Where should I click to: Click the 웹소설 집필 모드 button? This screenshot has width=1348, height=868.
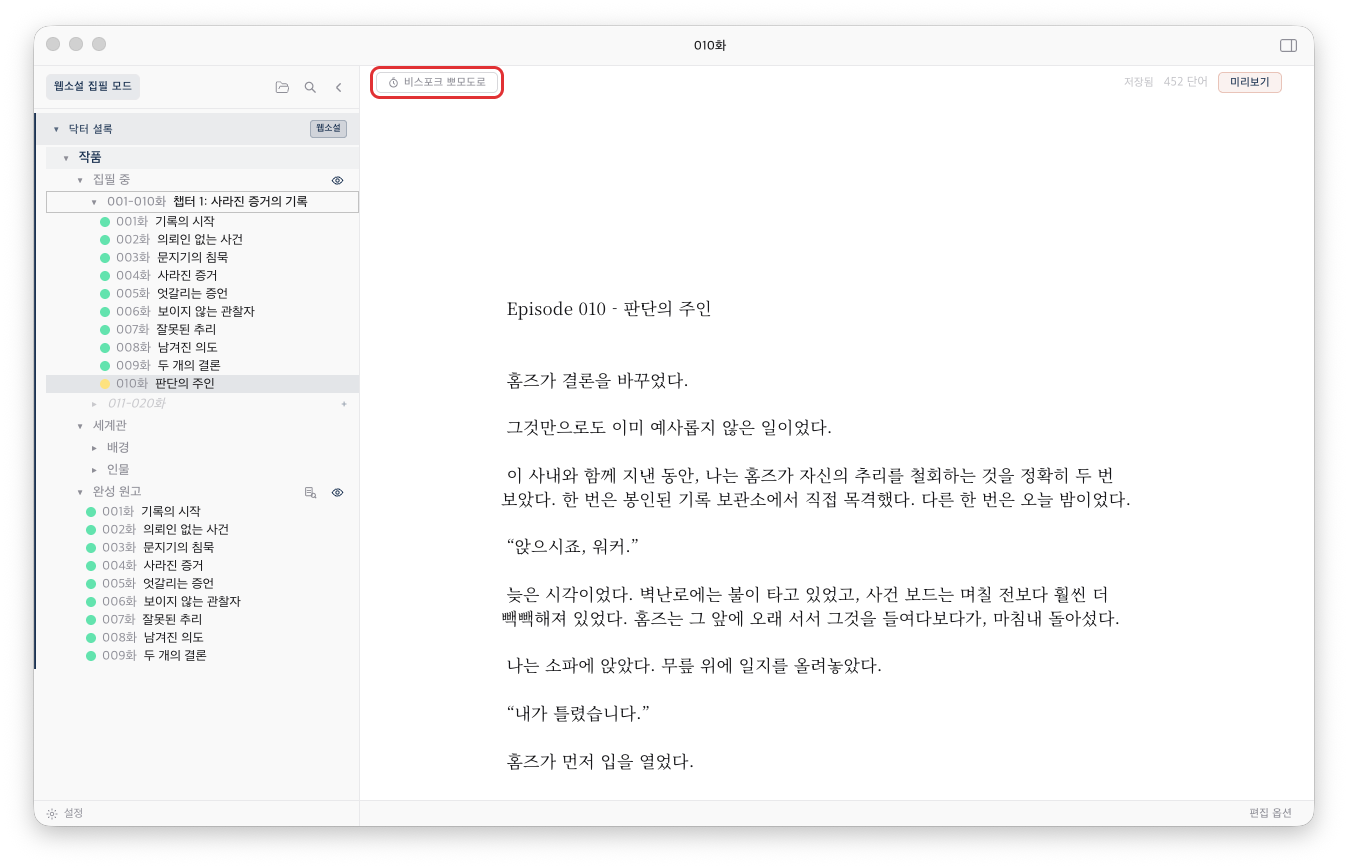93,87
